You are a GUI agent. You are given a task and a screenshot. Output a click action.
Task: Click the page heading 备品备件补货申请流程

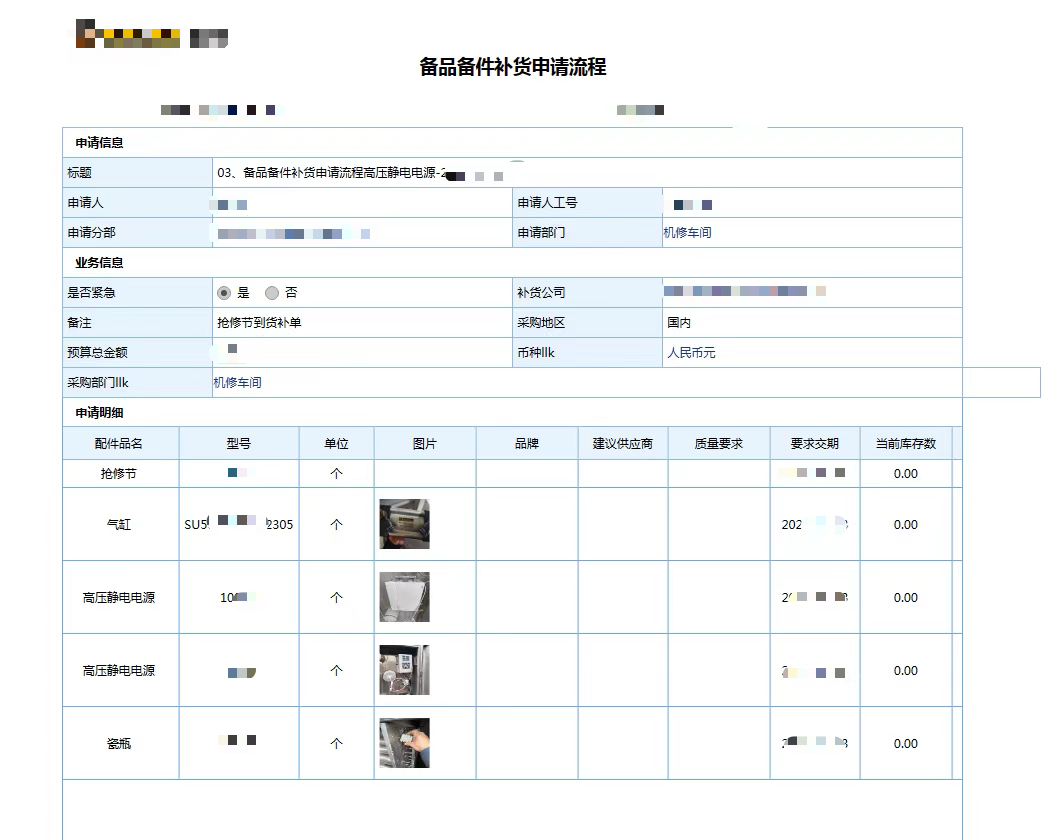[x=513, y=67]
